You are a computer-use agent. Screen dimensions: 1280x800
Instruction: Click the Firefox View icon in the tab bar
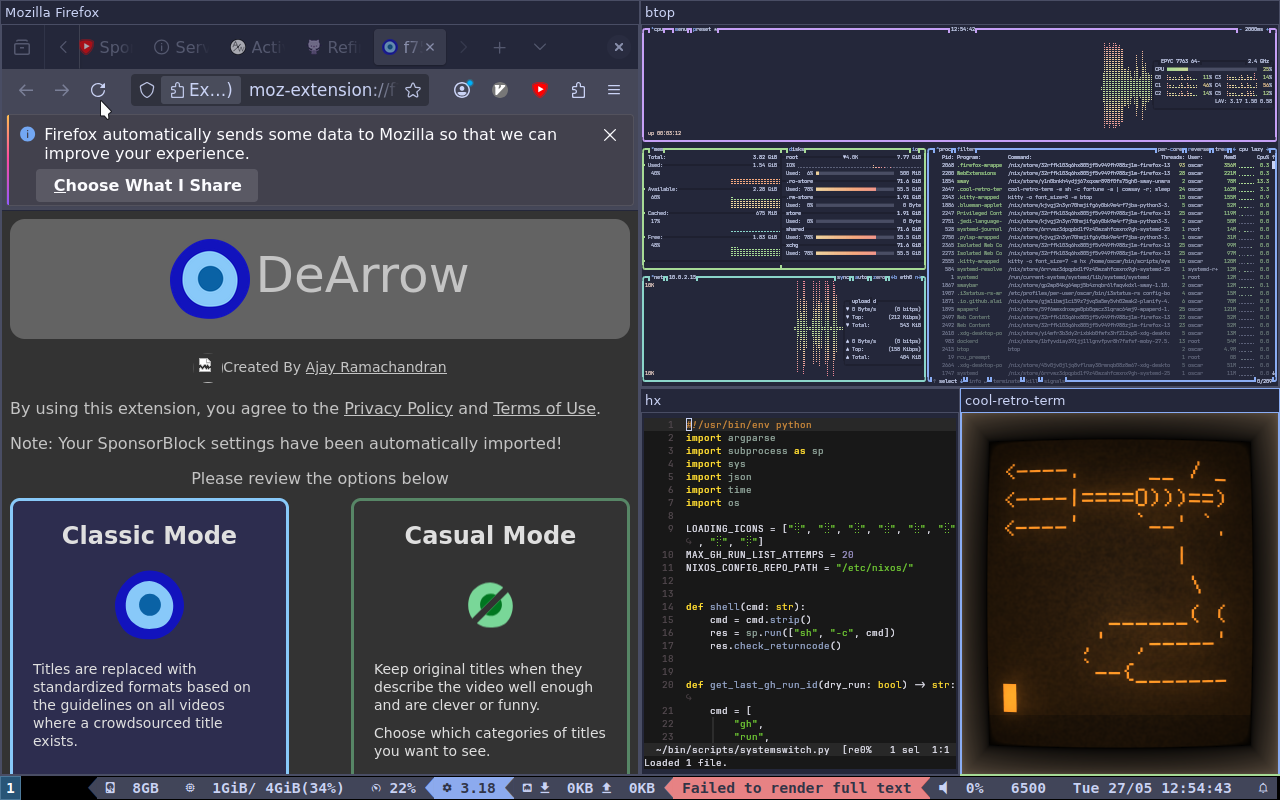[x=22, y=47]
